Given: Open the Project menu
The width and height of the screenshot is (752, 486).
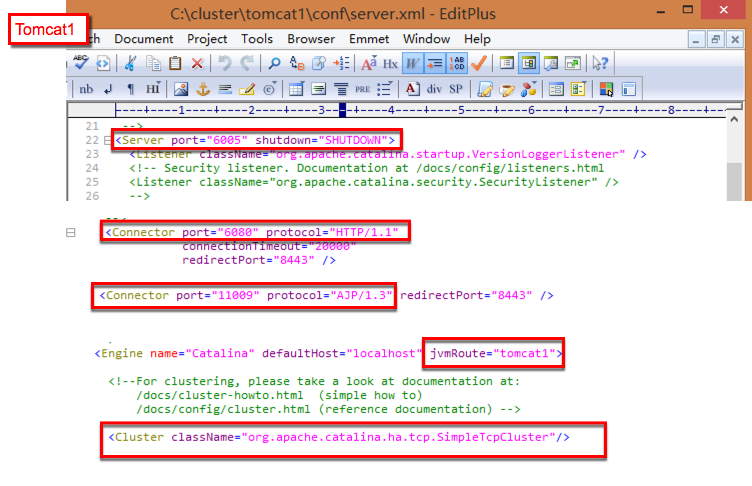Looking at the screenshot, I should [x=207, y=39].
